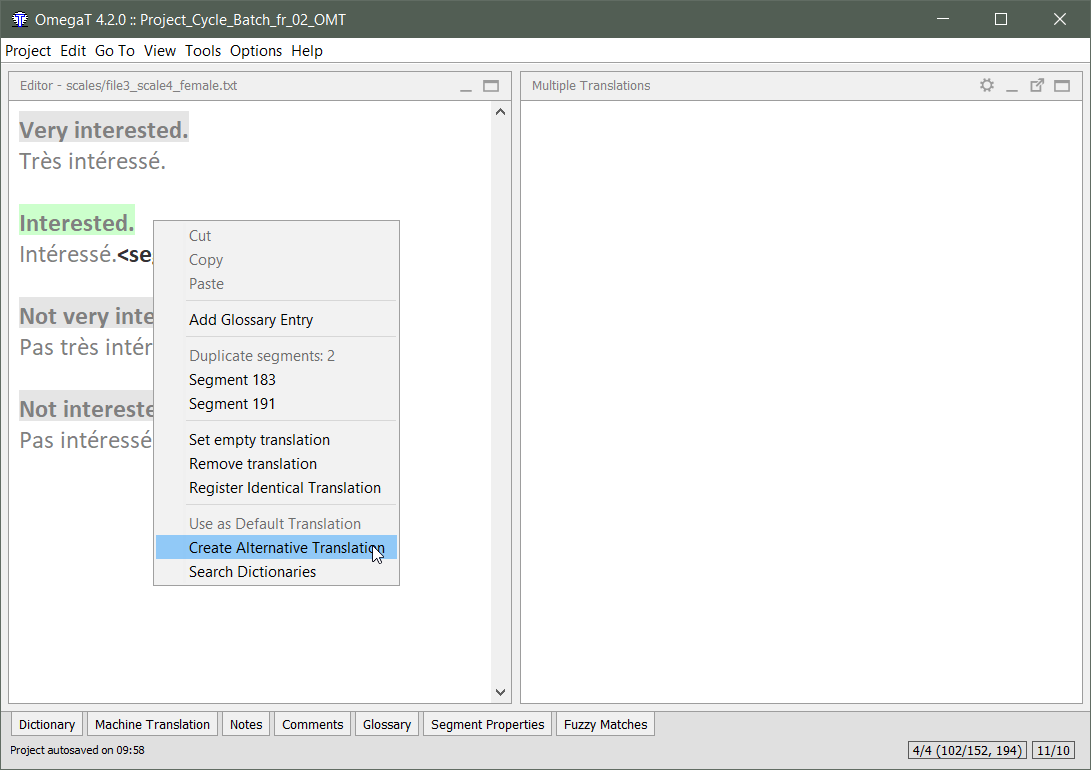Show the Machine Translation pane
The height and width of the screenshot is (770, 1091).
click(x=152, y=724)
